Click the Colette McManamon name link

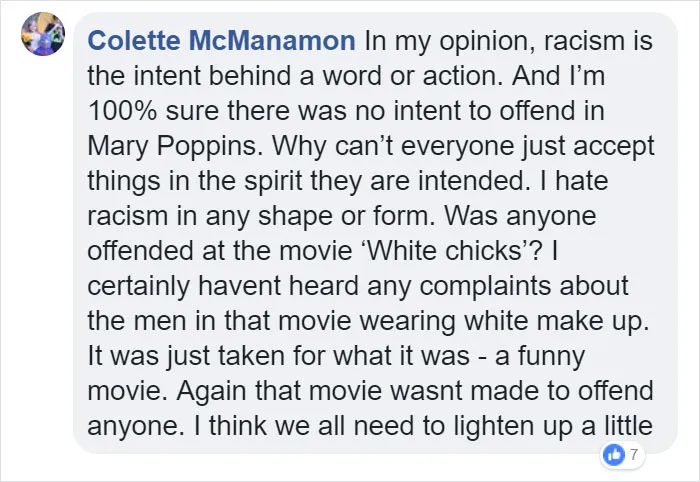(x=221, y=41)
